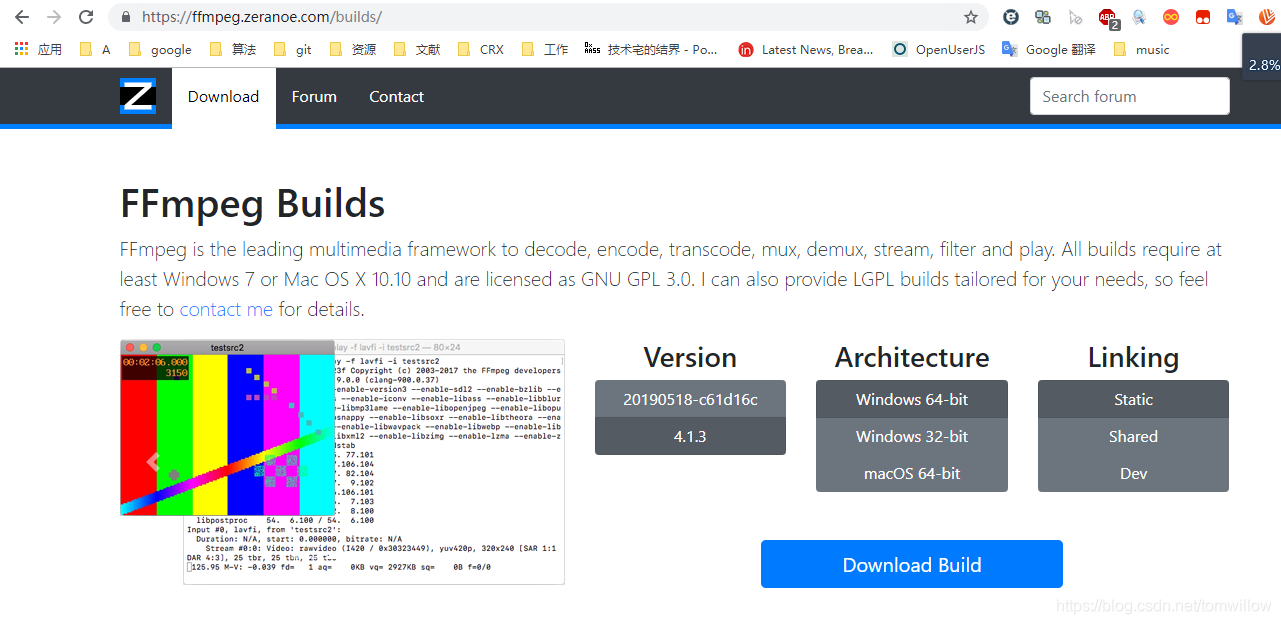This screenshot has height=624, width=1281.
Task: Open the 文献 bookmark folder
Action: (x=417, y=49)
